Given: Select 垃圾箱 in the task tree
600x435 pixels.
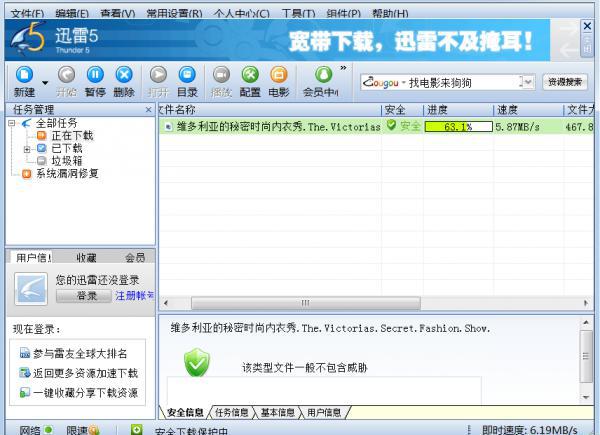Looking at the screenshot, I should (67, 161).
